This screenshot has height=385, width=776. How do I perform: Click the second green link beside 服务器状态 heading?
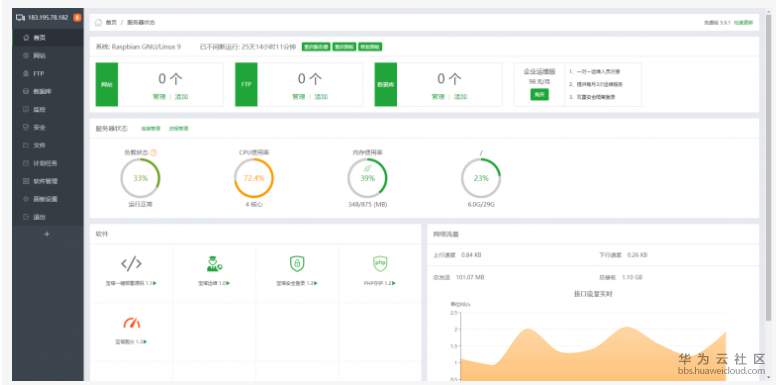[x=179, y=129]
